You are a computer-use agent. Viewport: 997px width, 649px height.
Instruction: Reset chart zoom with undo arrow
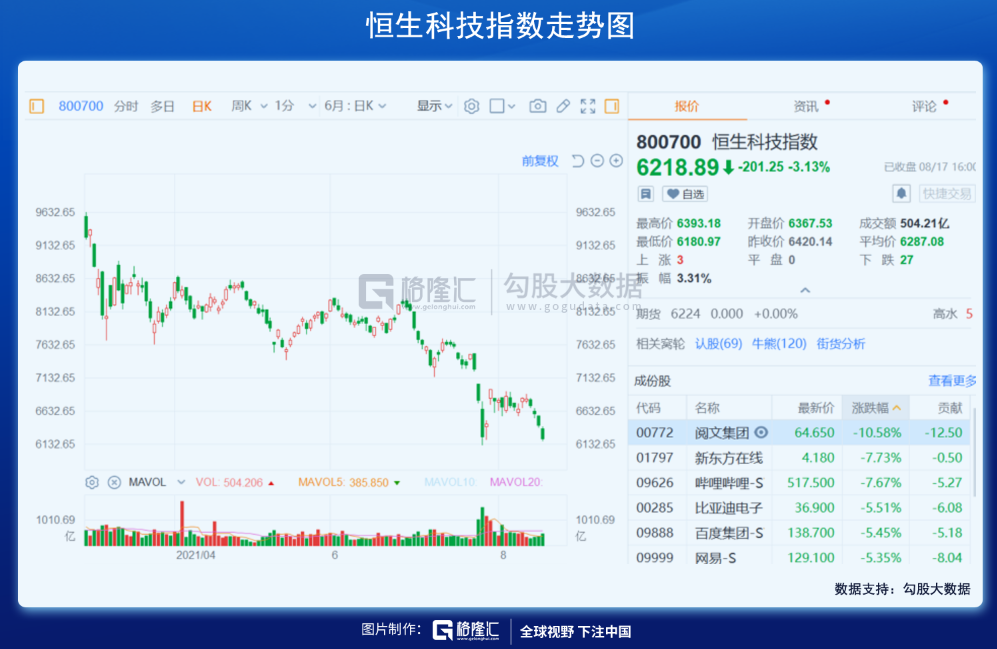[x=577, y=161]
